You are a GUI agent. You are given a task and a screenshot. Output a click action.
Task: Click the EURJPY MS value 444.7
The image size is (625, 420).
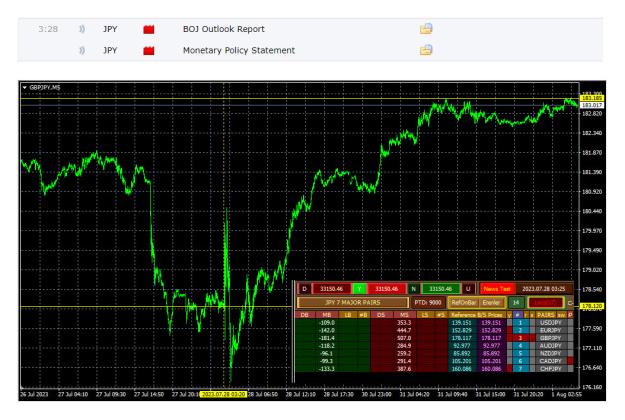(404, 330)
